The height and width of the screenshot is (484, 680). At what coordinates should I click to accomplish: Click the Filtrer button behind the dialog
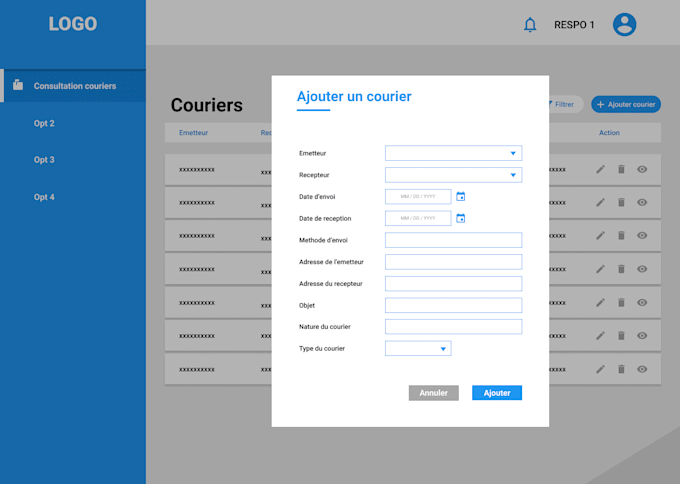click(564, 105)
